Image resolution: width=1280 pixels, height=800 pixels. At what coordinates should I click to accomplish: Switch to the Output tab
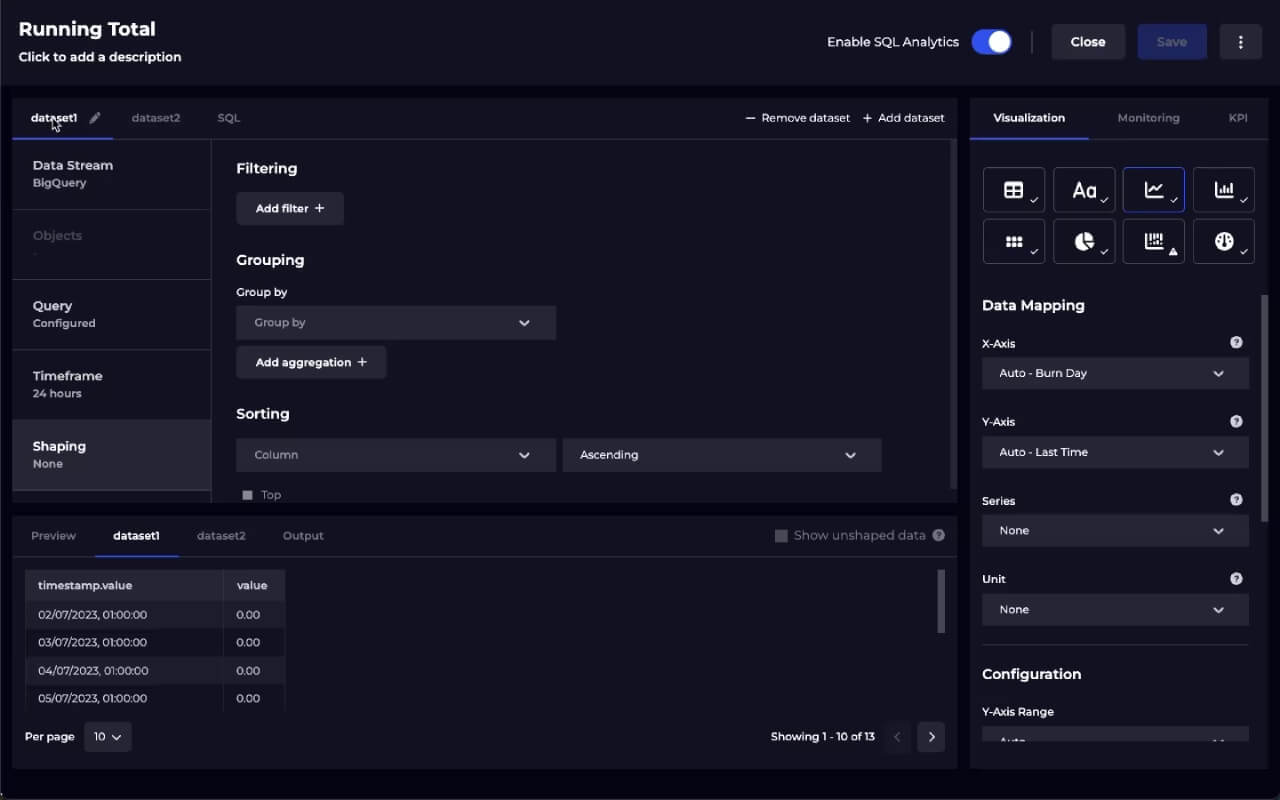point(303,536)
